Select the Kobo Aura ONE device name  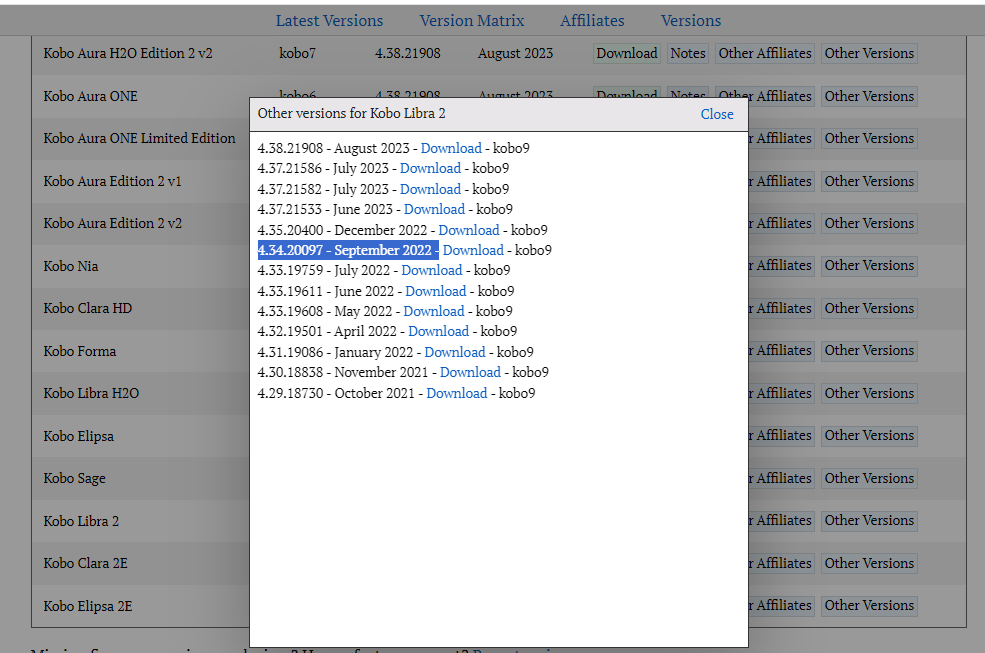click(90, 96)
